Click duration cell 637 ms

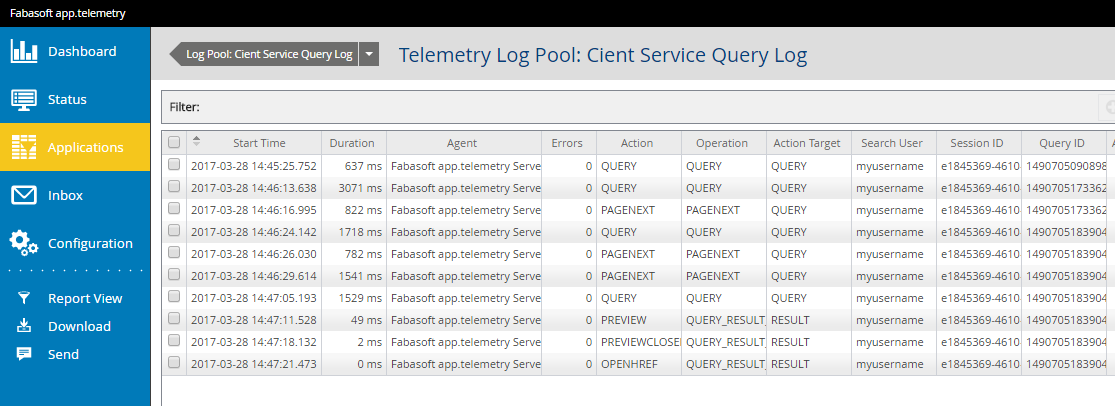[x=353, y=166]
